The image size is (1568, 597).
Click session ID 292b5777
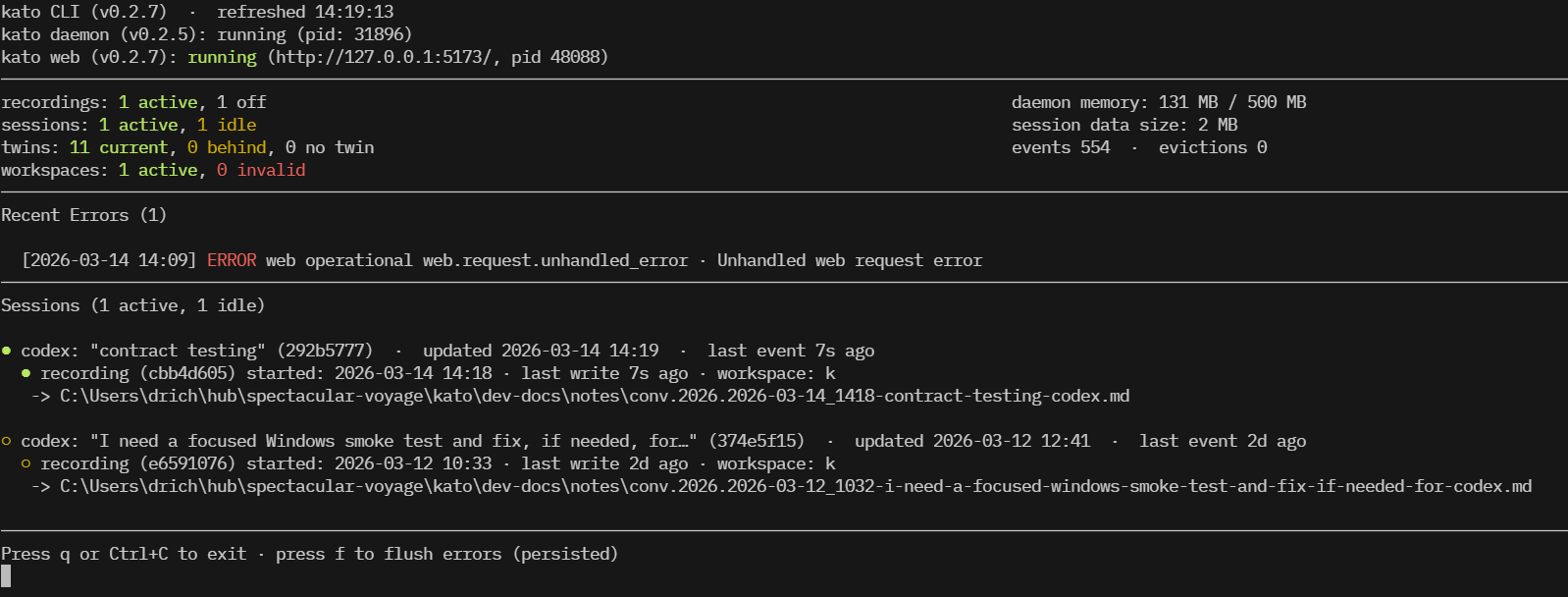click(325, 351)
